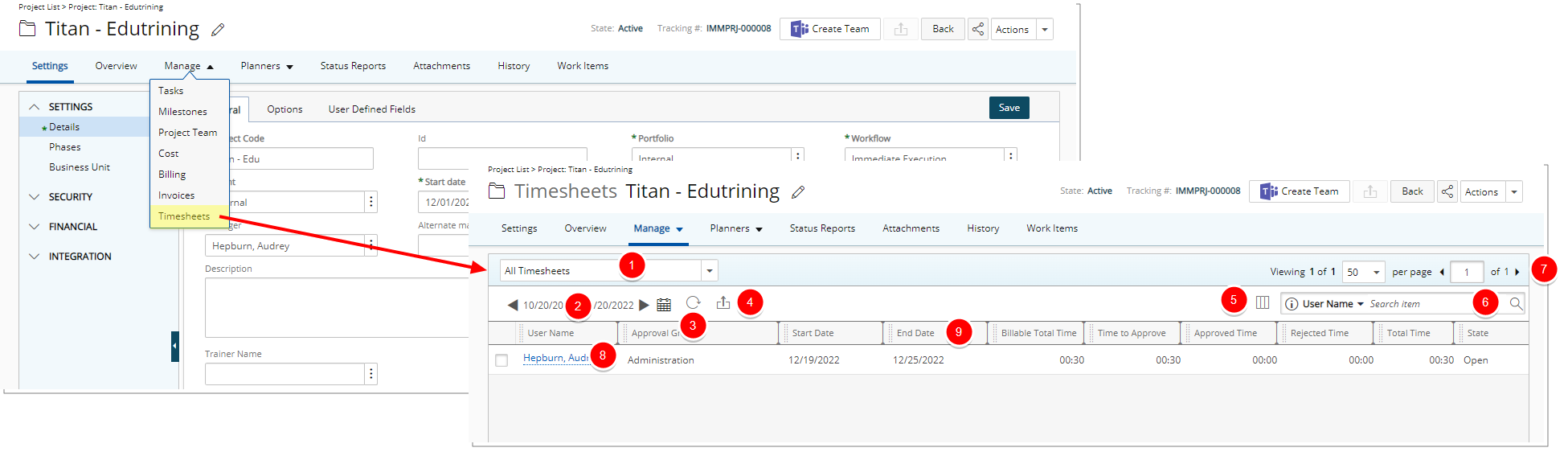Click the folder icon beside the Timesheets title
Screen dimensions: 1568x456
497,191
